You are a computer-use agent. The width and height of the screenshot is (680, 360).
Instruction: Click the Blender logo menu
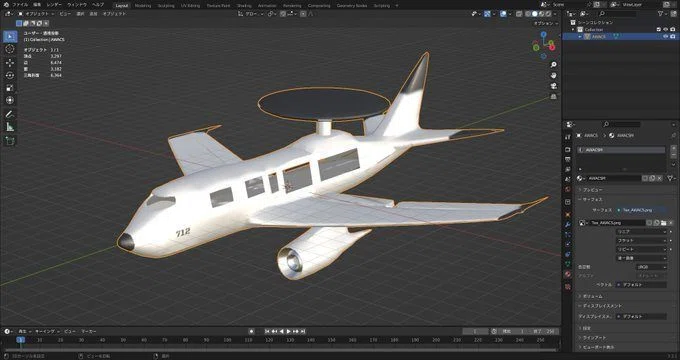7,5
